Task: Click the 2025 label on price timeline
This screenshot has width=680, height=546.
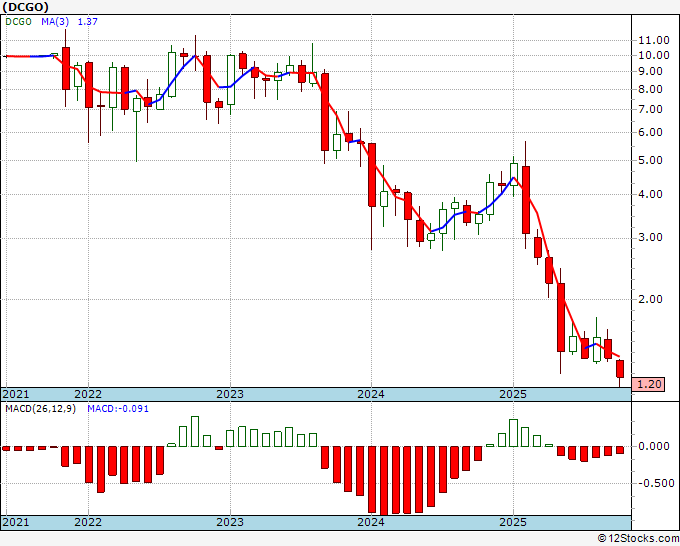Action: 513,394
